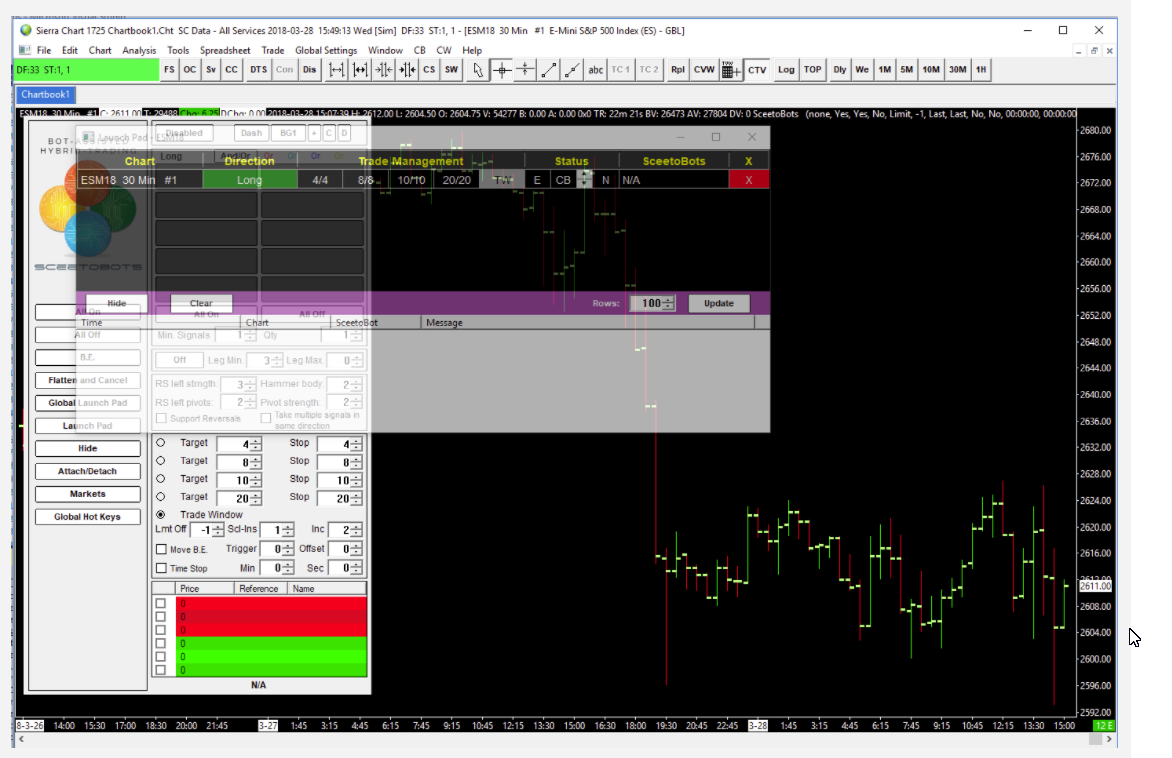Click the red X cell in ESM18 row
Image resolution: width=1172 pixels, height=758 pixels.
(x=748, y=180)
